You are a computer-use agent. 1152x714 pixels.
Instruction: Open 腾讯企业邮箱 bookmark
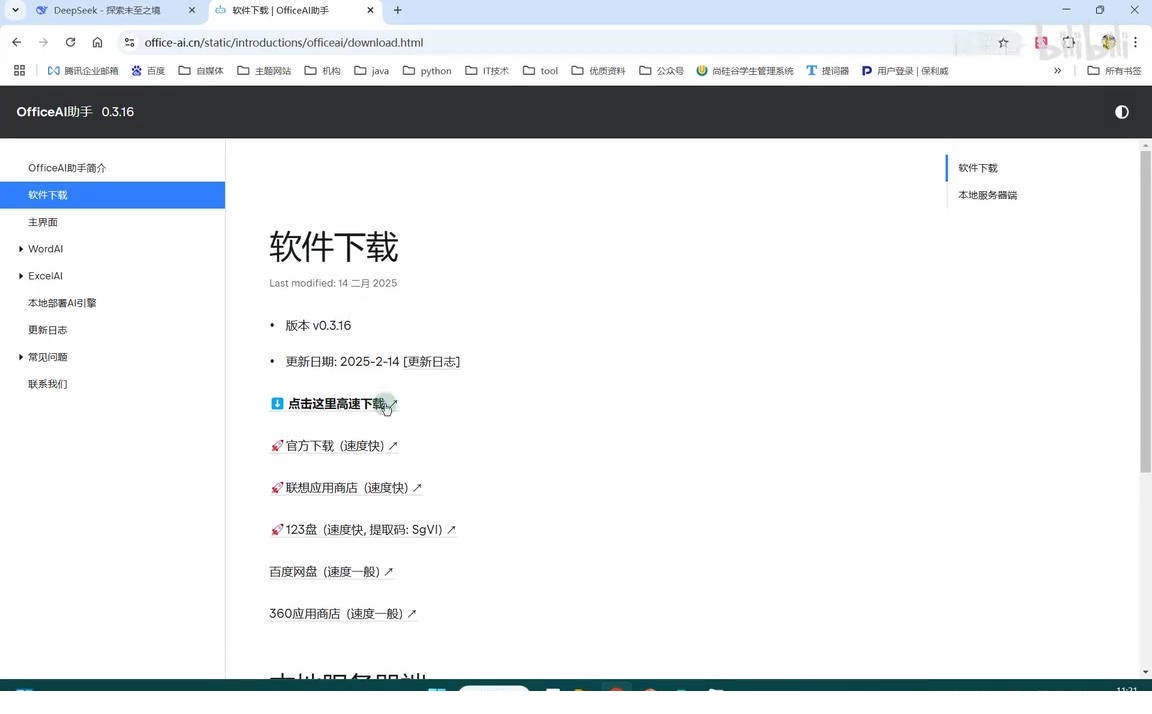(x=82, y=71)
